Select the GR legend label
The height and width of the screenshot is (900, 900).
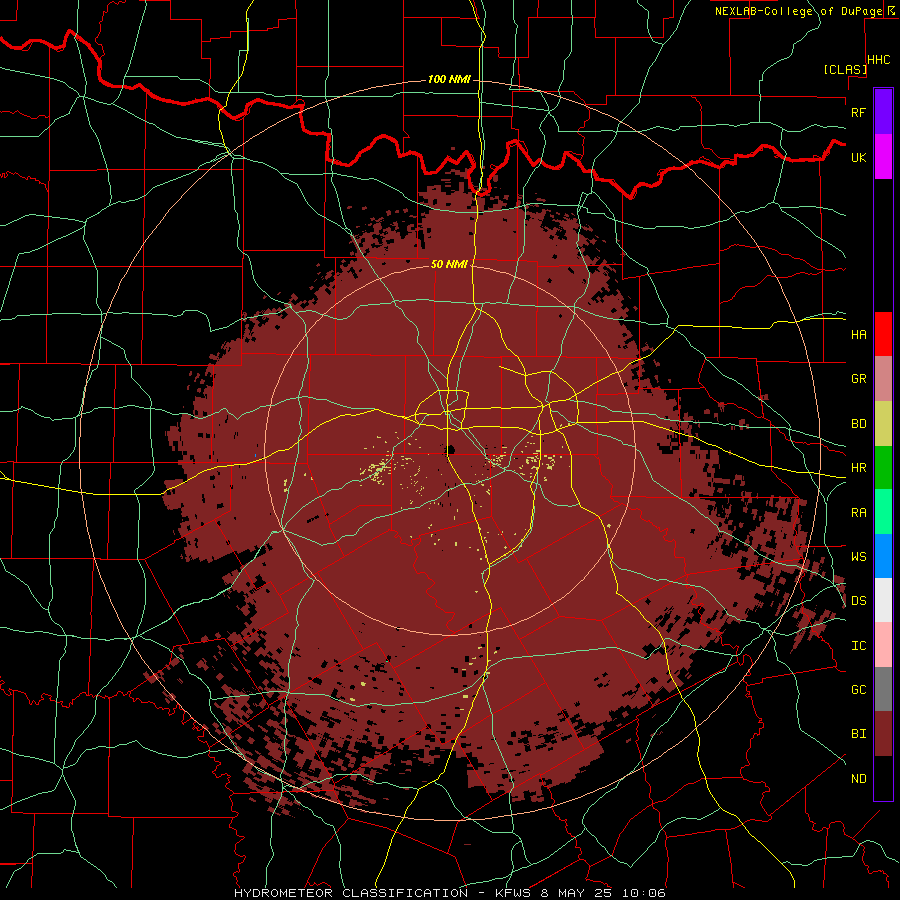858,379
